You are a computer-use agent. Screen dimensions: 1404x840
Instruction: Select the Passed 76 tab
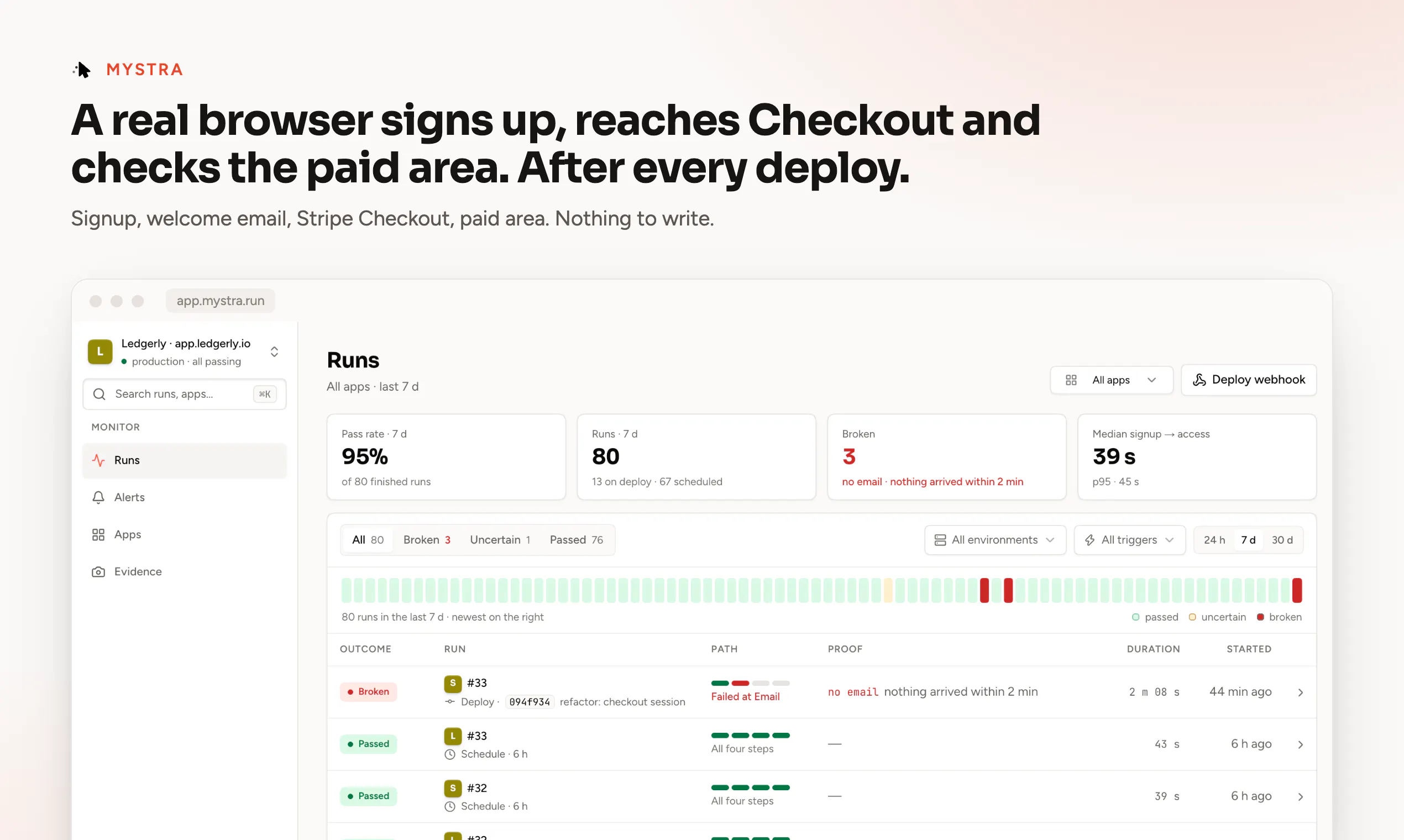(x=577, y=540)
